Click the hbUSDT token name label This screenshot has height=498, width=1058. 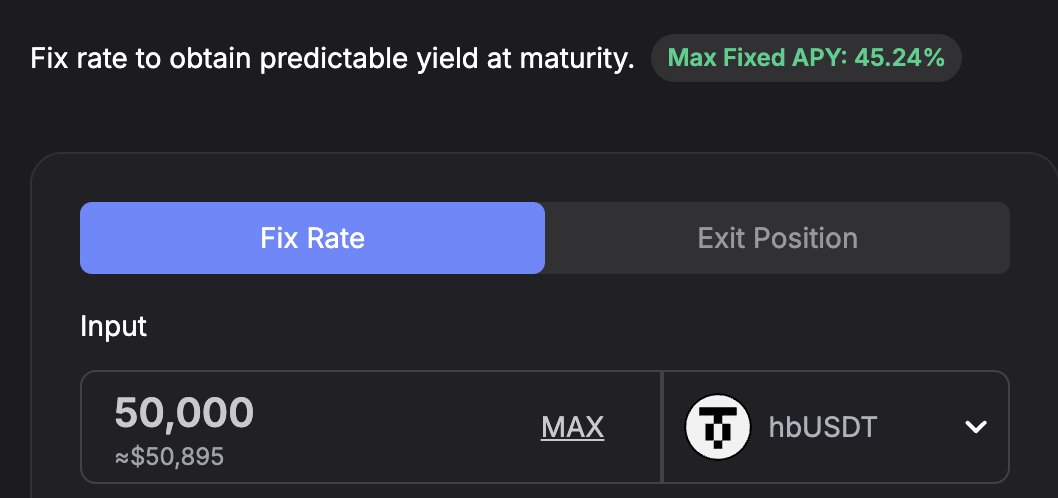[x=823, y=427]
